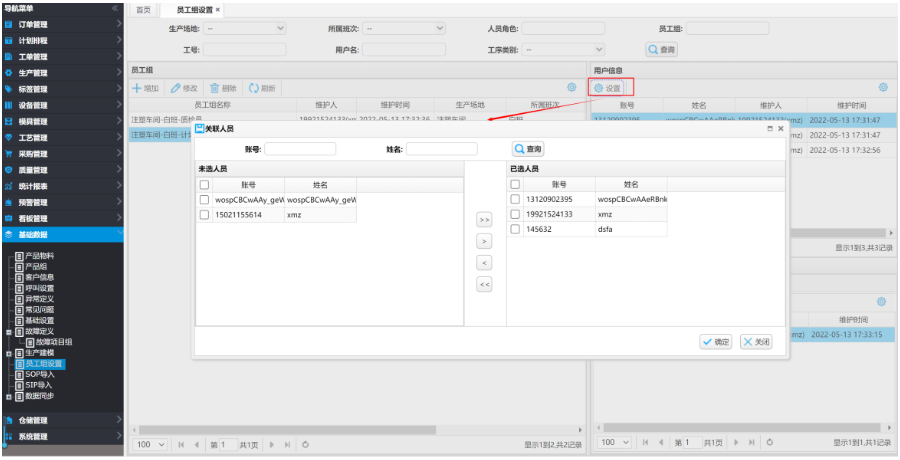Viewport: 900px width, 460px height.
Task: Check the box for account 15021155614
Action: click(205, 214)
